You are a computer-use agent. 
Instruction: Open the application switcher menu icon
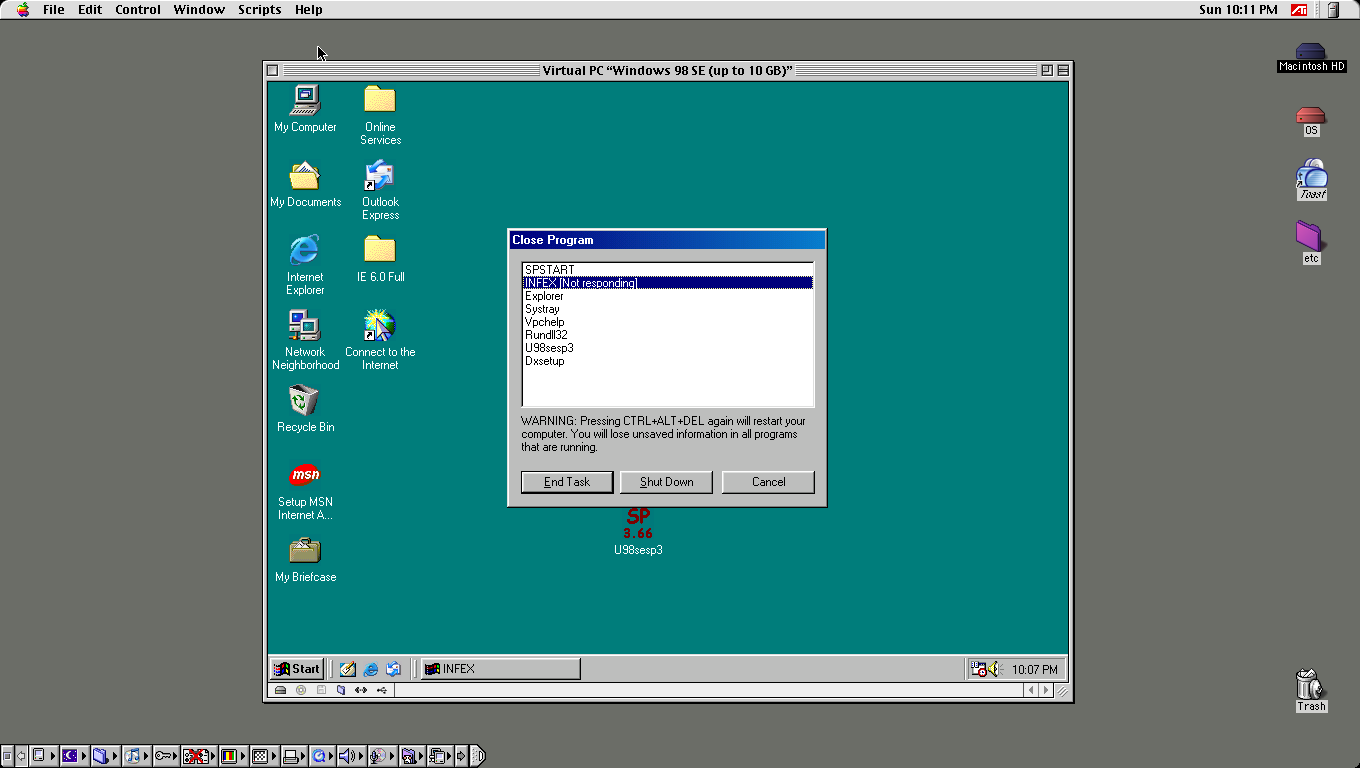pos(1333,10)
